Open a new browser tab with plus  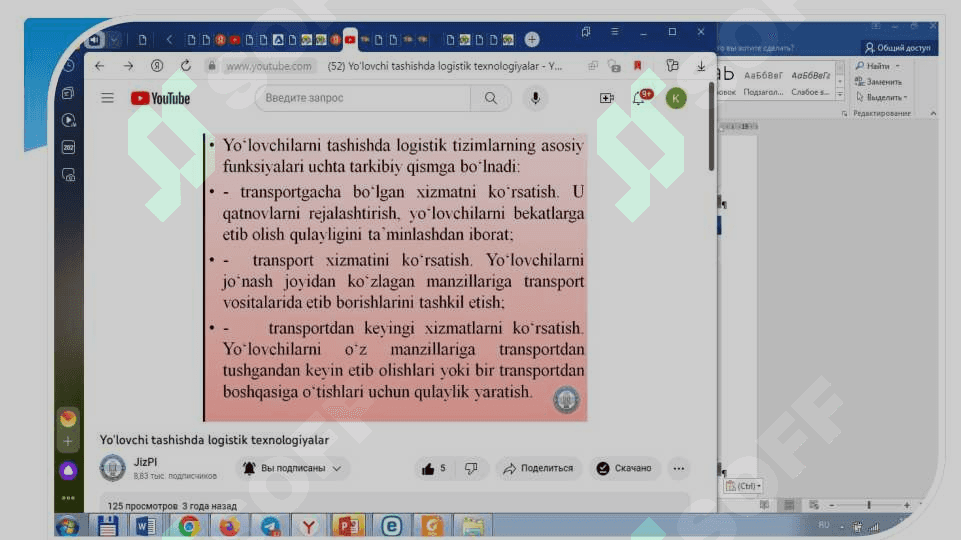[x=532, y=40]
